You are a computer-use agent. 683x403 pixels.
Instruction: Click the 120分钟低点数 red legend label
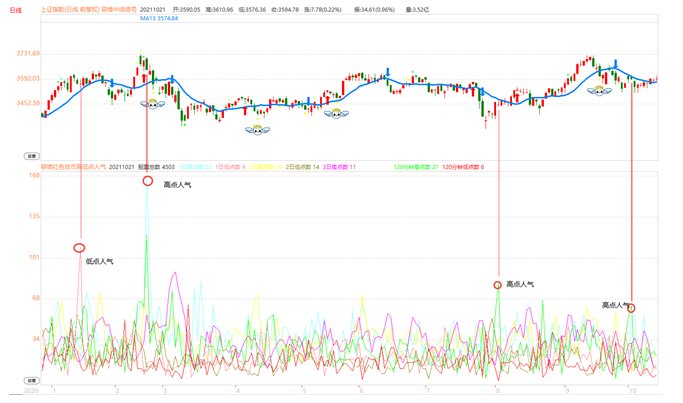click(462, 167)
